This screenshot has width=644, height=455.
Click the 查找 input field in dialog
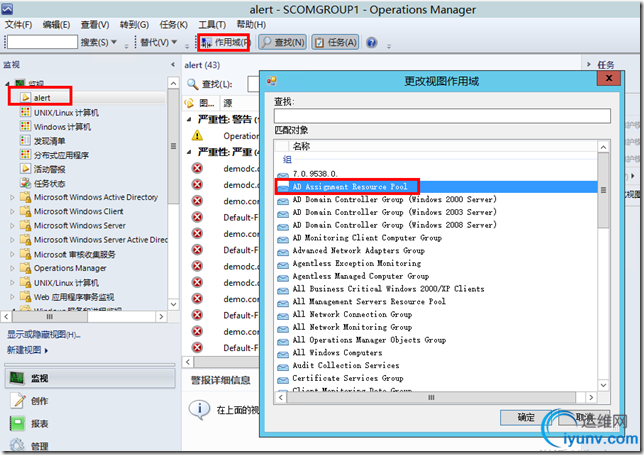(x=442, y=116)
